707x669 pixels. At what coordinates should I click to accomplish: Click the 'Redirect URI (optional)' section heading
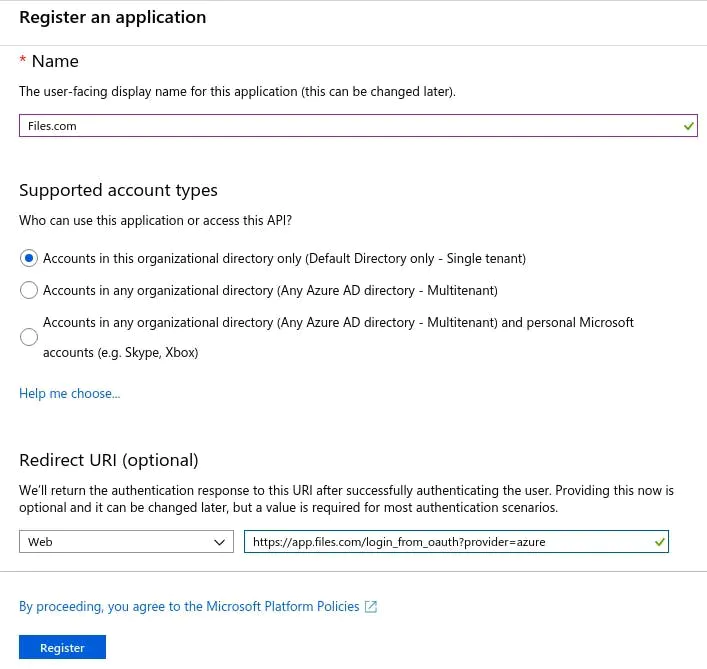109,460
